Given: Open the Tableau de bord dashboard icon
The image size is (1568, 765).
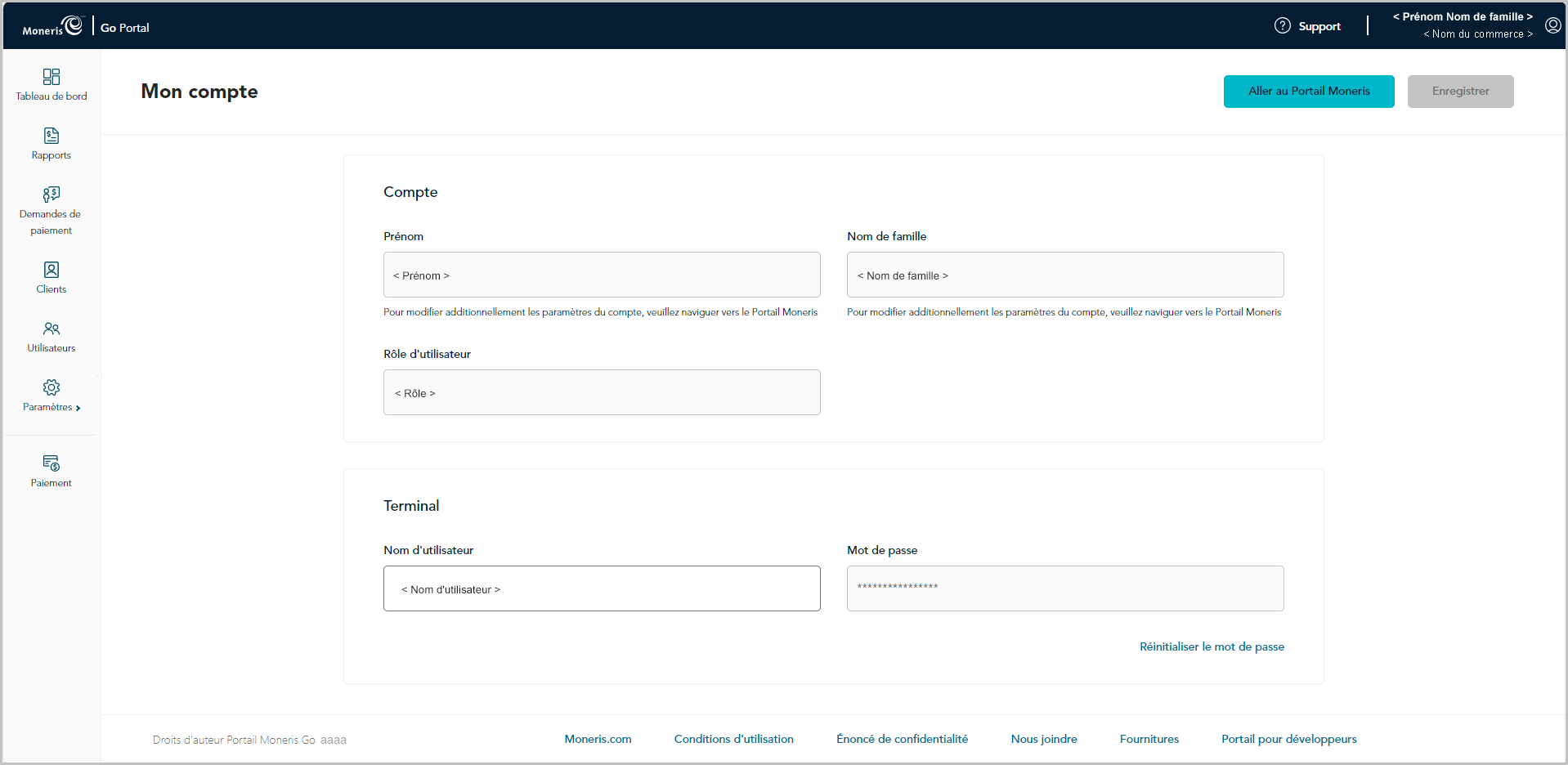Looking at the screenshot, I should pos(52,77).
